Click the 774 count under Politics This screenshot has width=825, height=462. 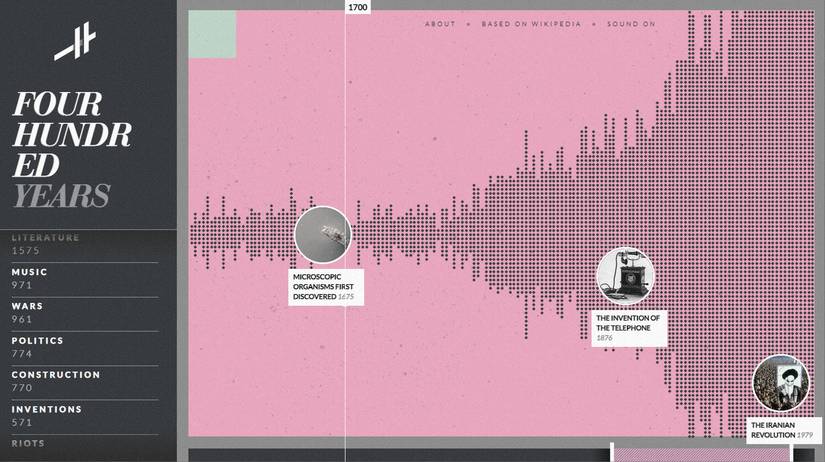pyautogui.click(x=22, y=354)
